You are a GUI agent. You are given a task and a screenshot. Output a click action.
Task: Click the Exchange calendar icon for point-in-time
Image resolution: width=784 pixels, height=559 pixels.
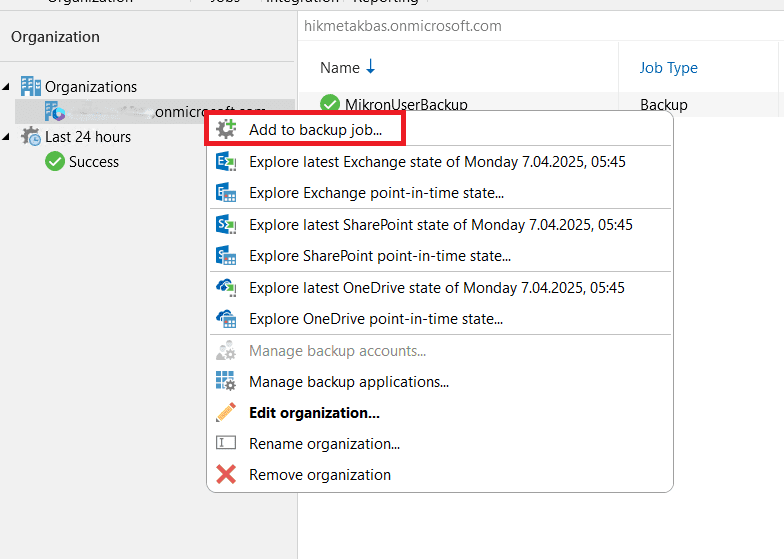tap(226, 193)
